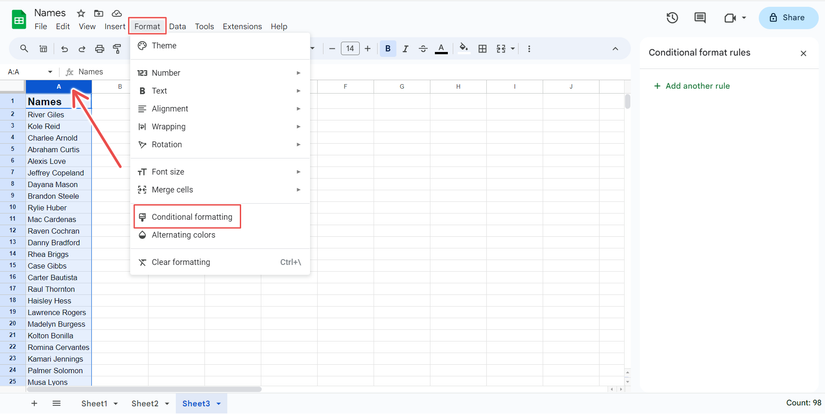
Task: Open the borders tool
Action: coord(482,49)
